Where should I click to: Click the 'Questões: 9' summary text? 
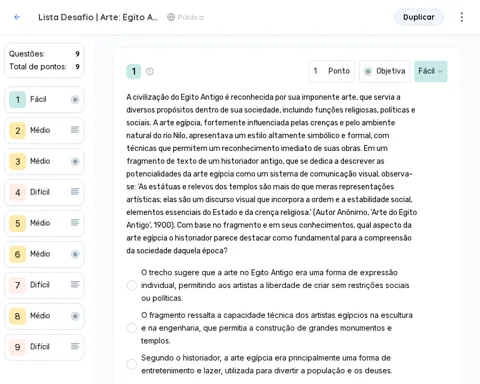[44, 54]
